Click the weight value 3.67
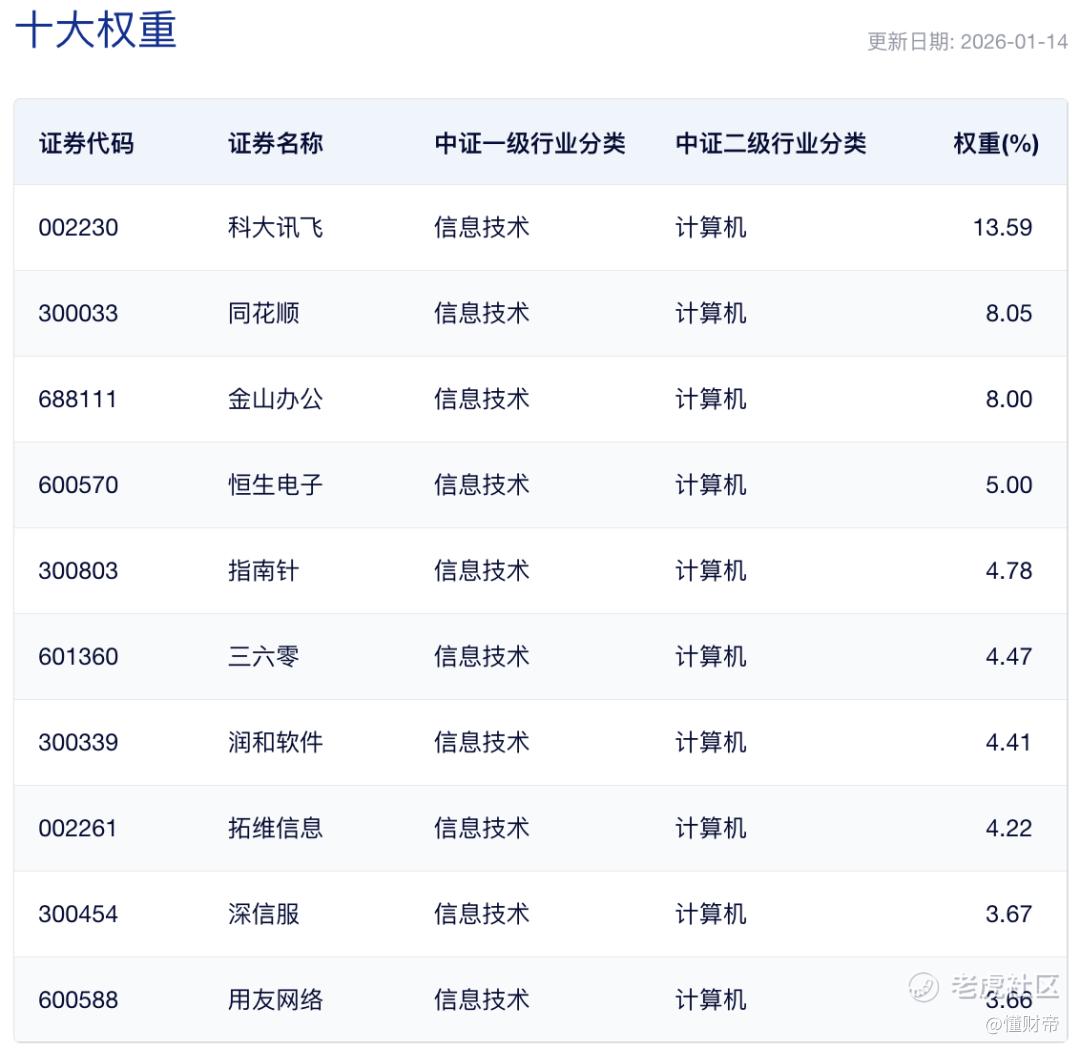 (1008, 914)
